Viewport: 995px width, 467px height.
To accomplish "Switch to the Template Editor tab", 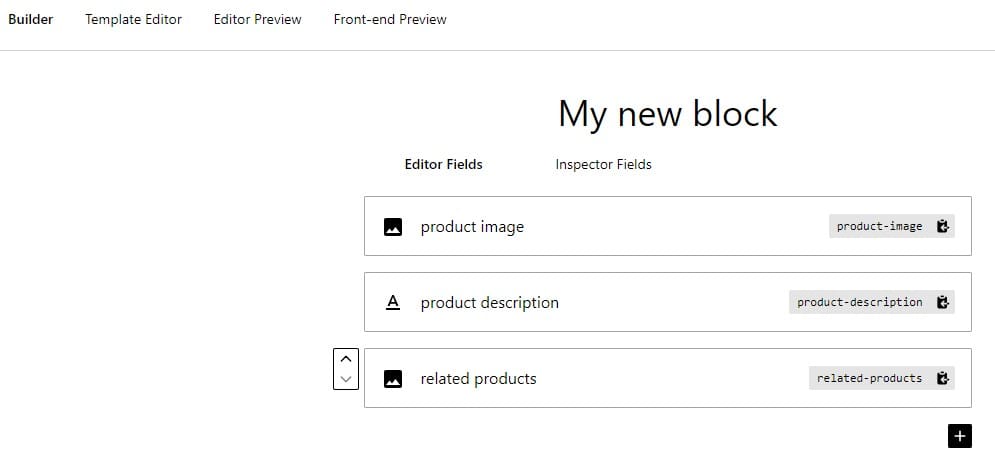I will click(x=133, y=20).
